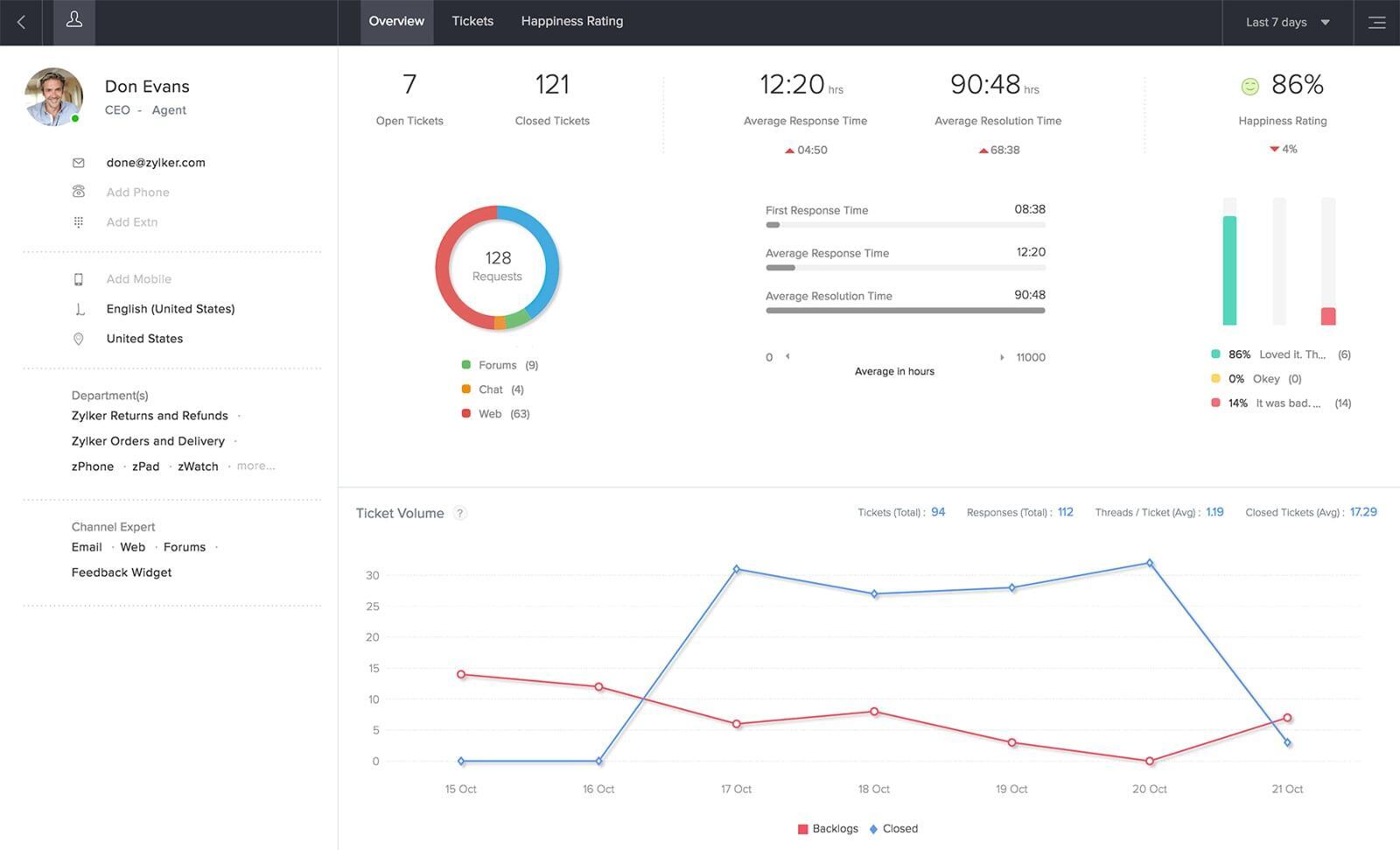Toggle the Web channel in the donut legend
The width and height of the screenshot is (1400, 850).
[x=490, y=413]
